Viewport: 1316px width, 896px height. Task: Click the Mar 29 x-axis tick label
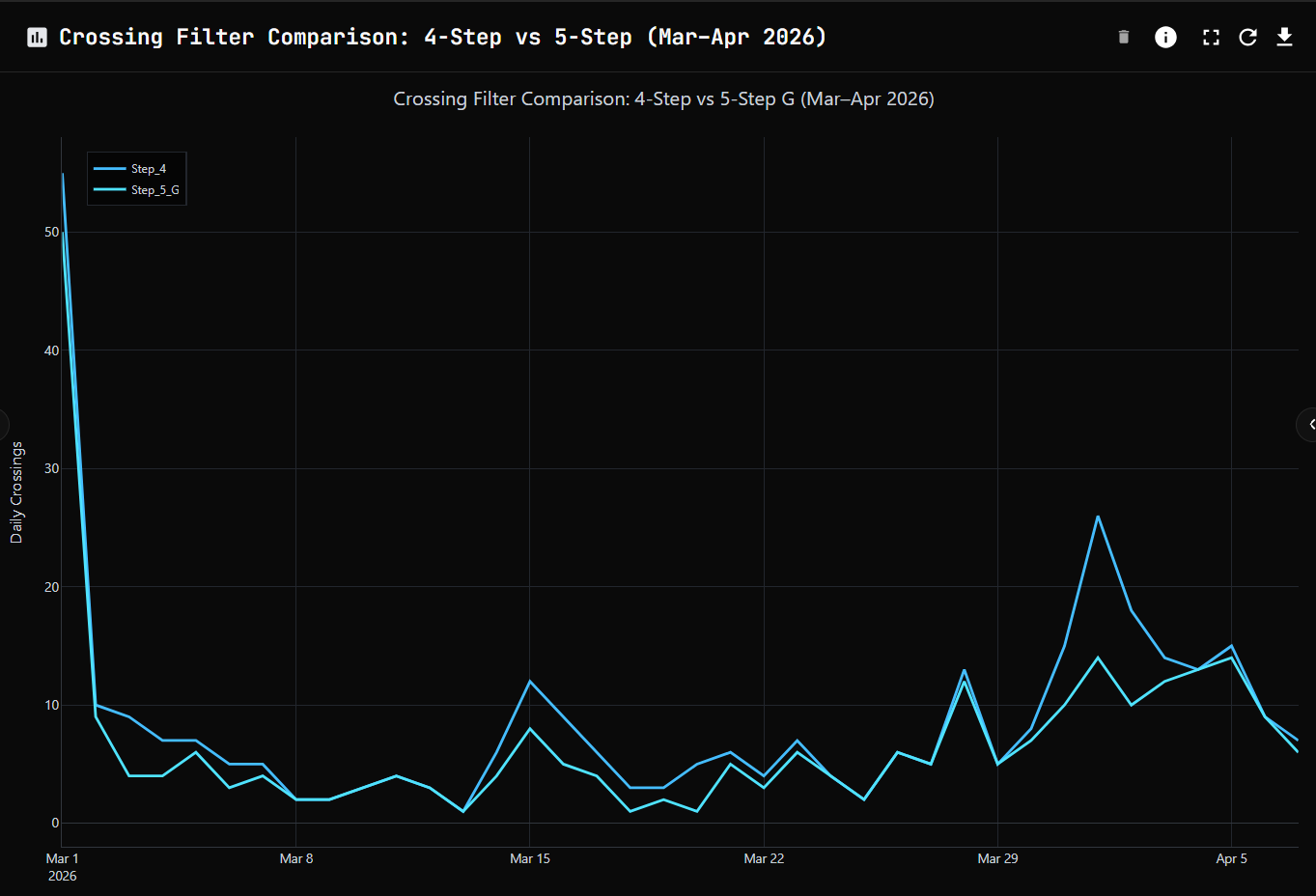click(997, 858)
